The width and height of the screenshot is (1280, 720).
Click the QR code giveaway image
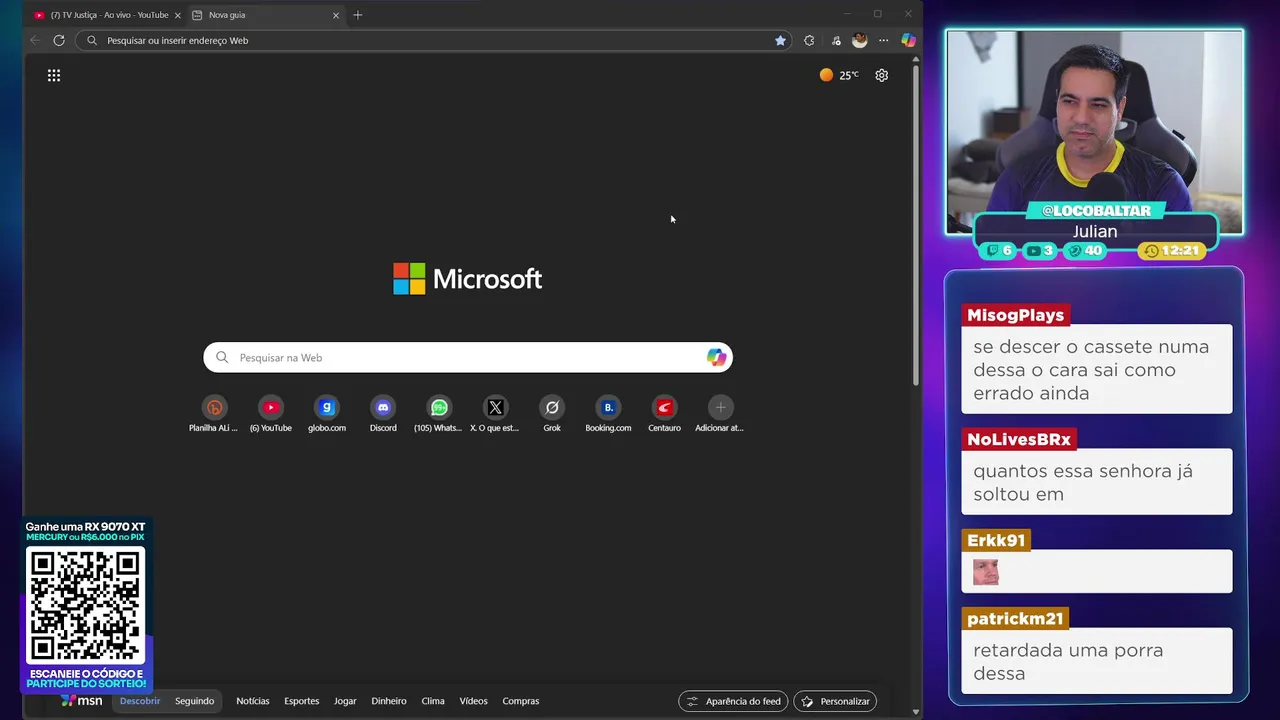coord(86,604)
